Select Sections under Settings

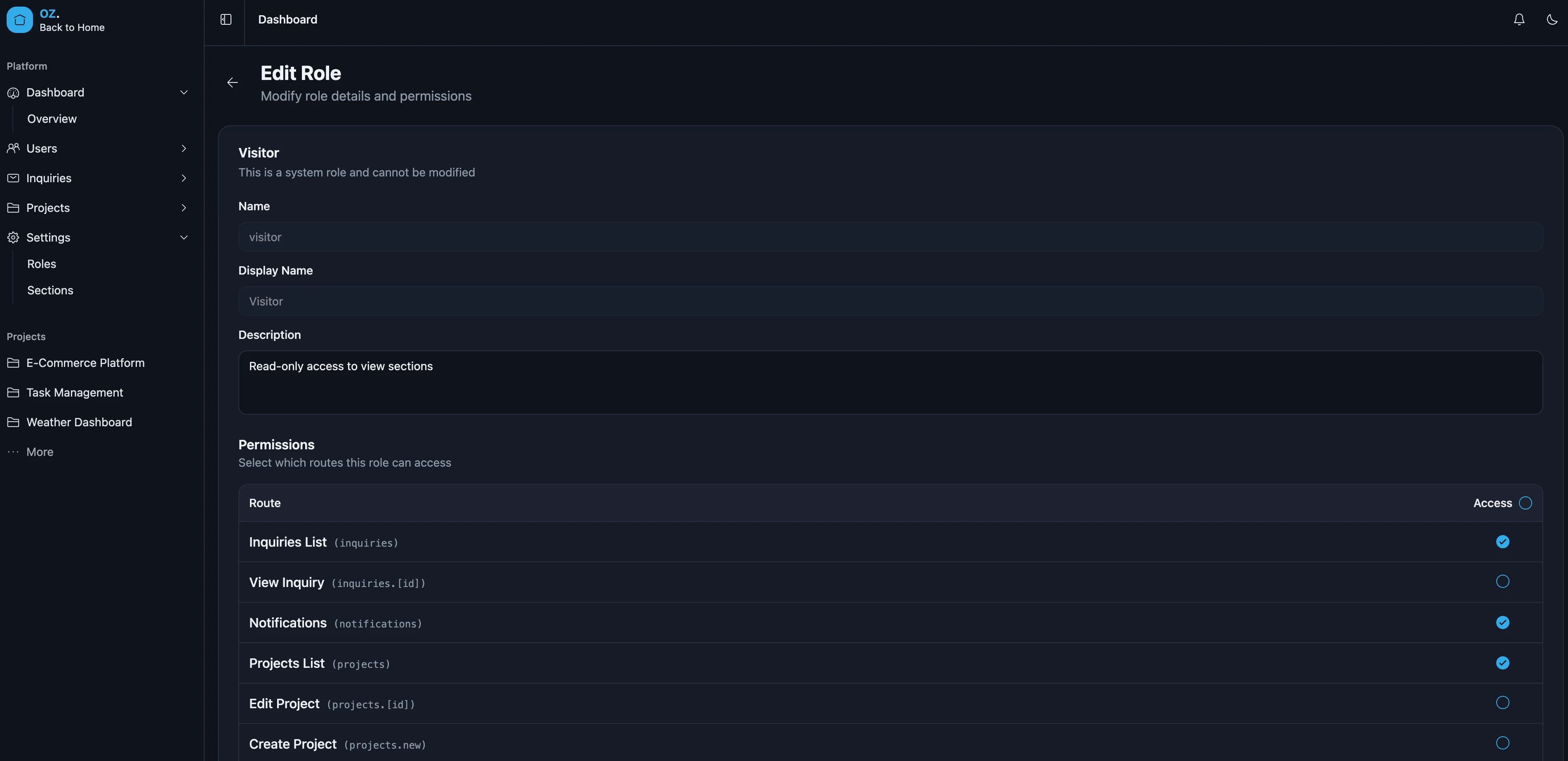point(50,290)
